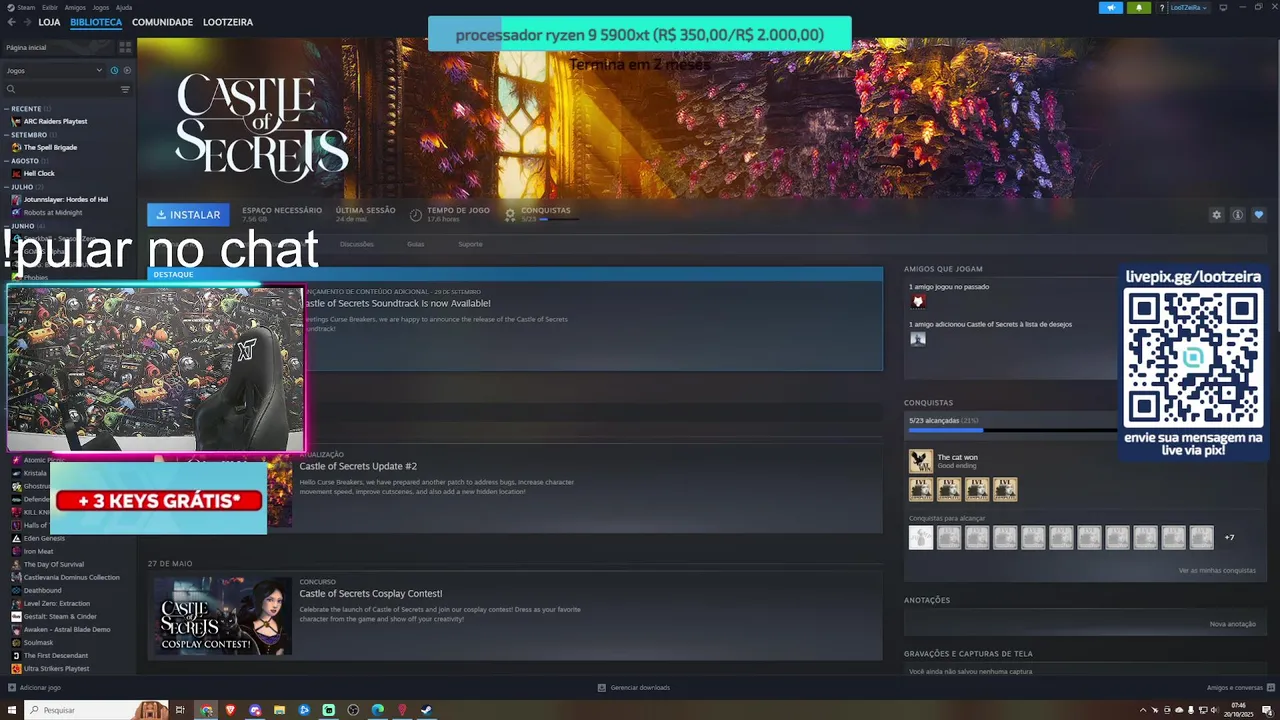
Task: Toggle the recent activity clock filter
Action: click(114, 71)
